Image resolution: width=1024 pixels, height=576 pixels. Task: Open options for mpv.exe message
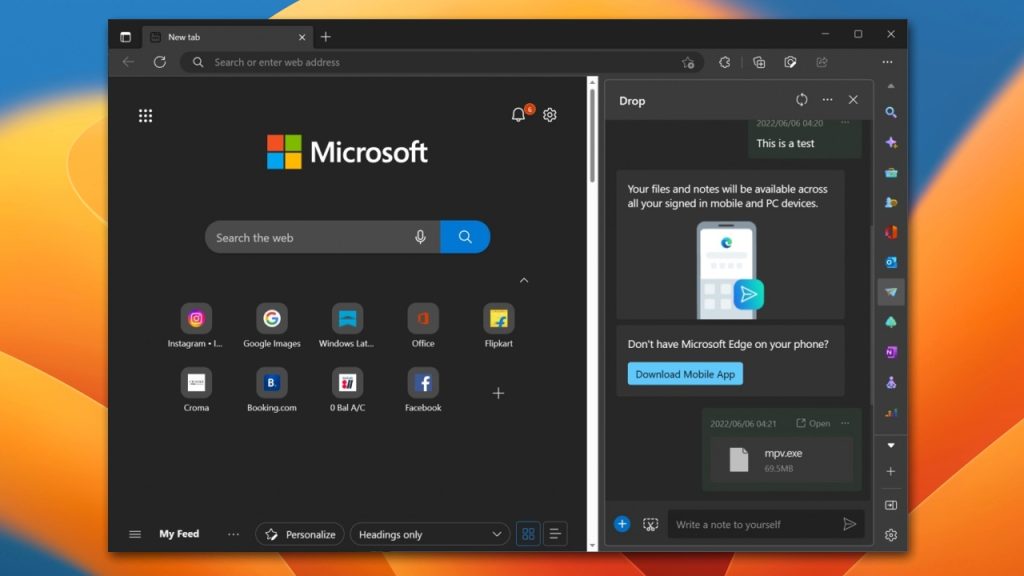click(x=845, y=423)
